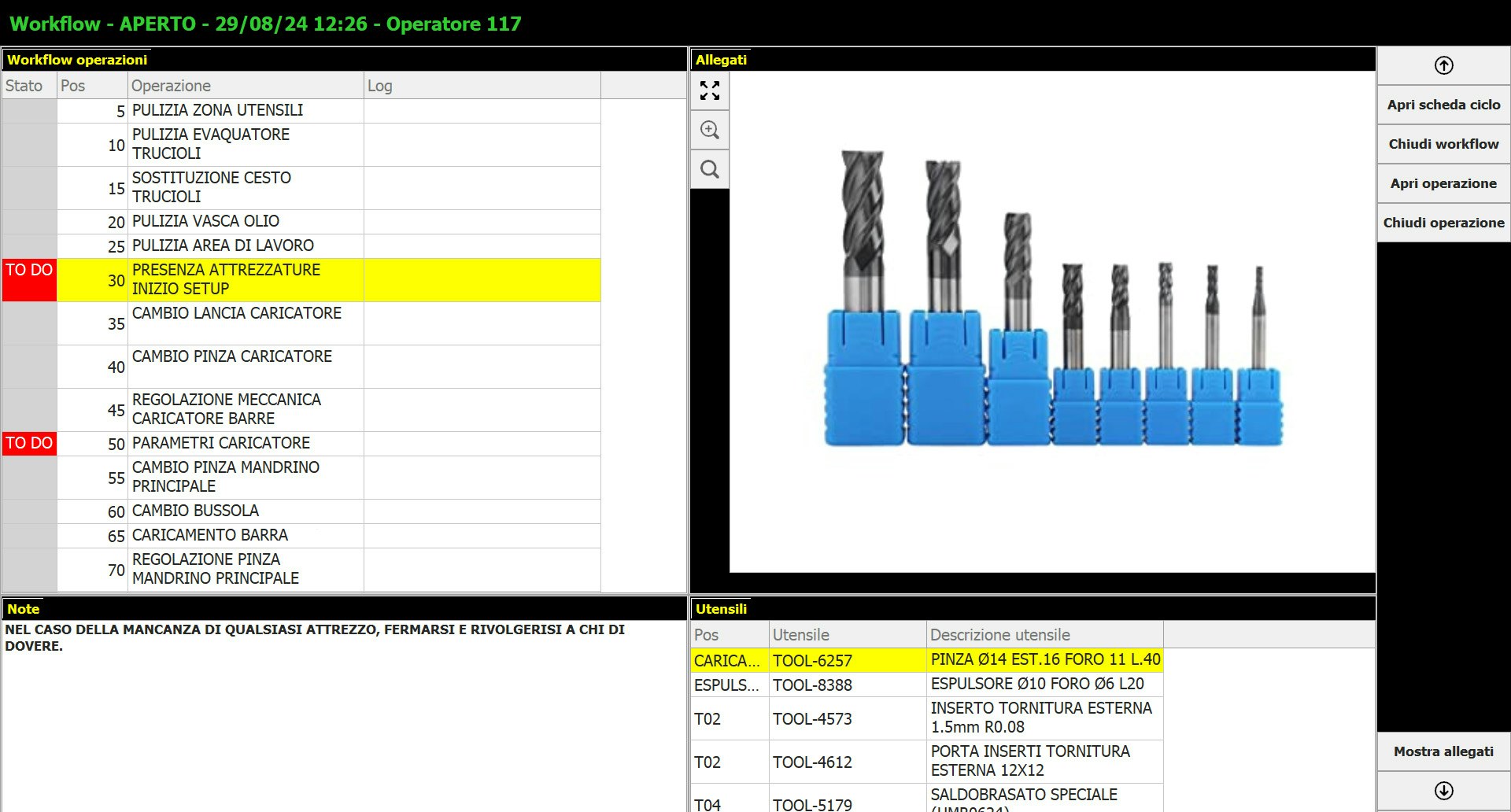Click Chiudi operazione button
Viewport: 1511px width, 812px height.
[x=1443, y=223]
